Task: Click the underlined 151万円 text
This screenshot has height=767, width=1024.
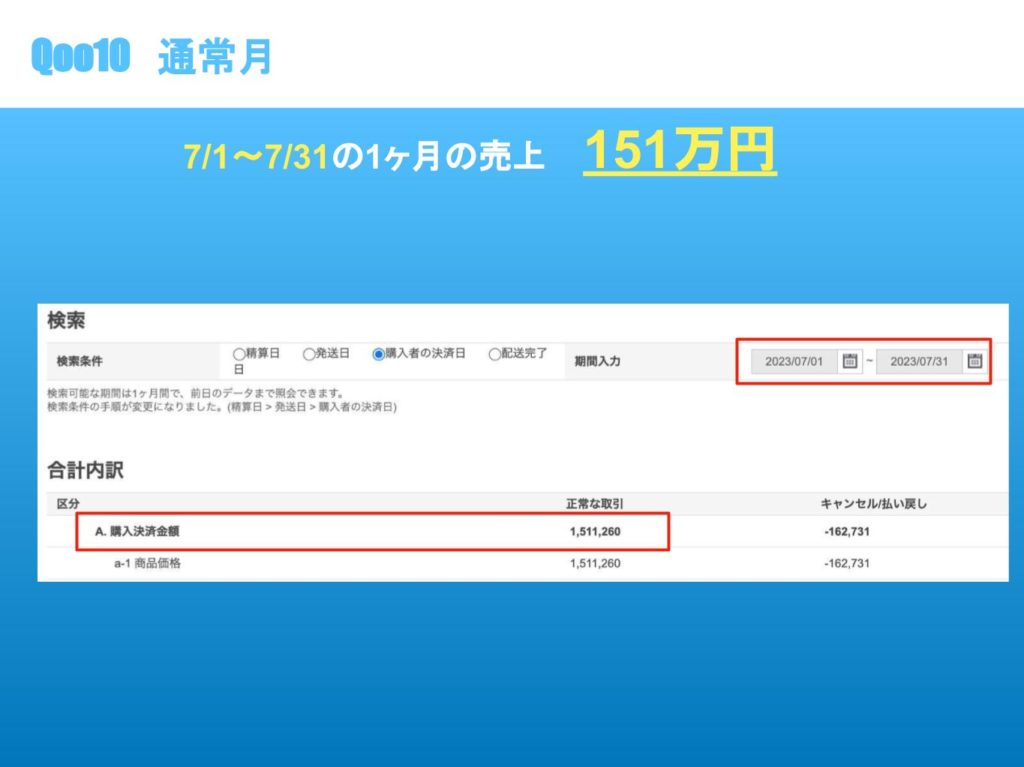Action: [679, 152]
